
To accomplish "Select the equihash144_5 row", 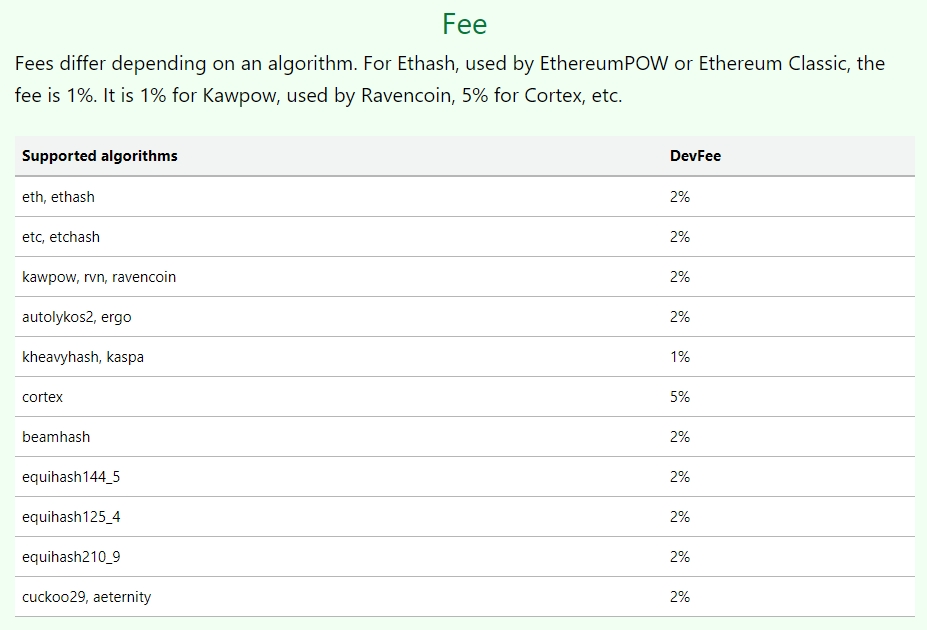I will [71, 477].
